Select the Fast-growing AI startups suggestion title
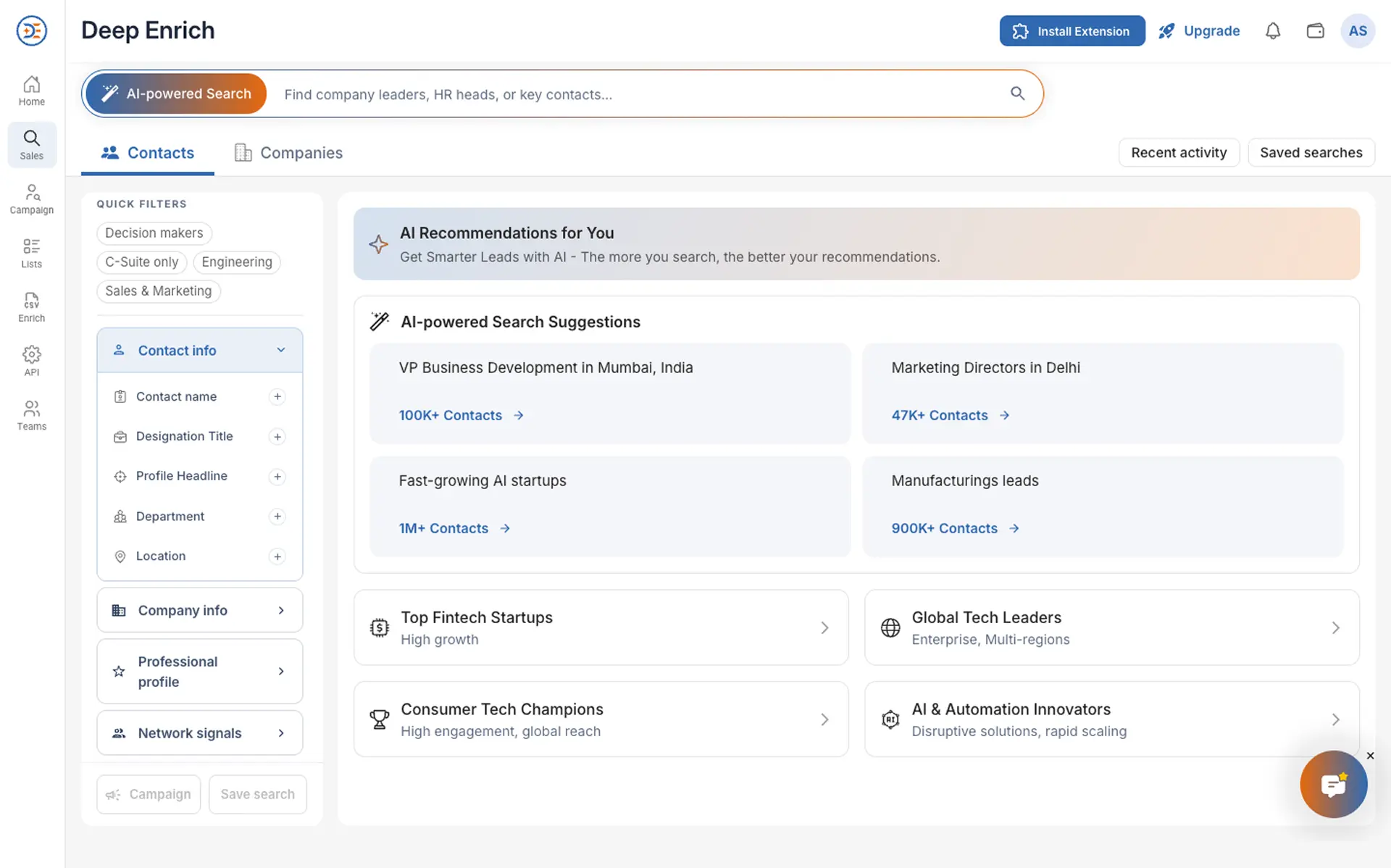1391x868 pixels. 483,480
